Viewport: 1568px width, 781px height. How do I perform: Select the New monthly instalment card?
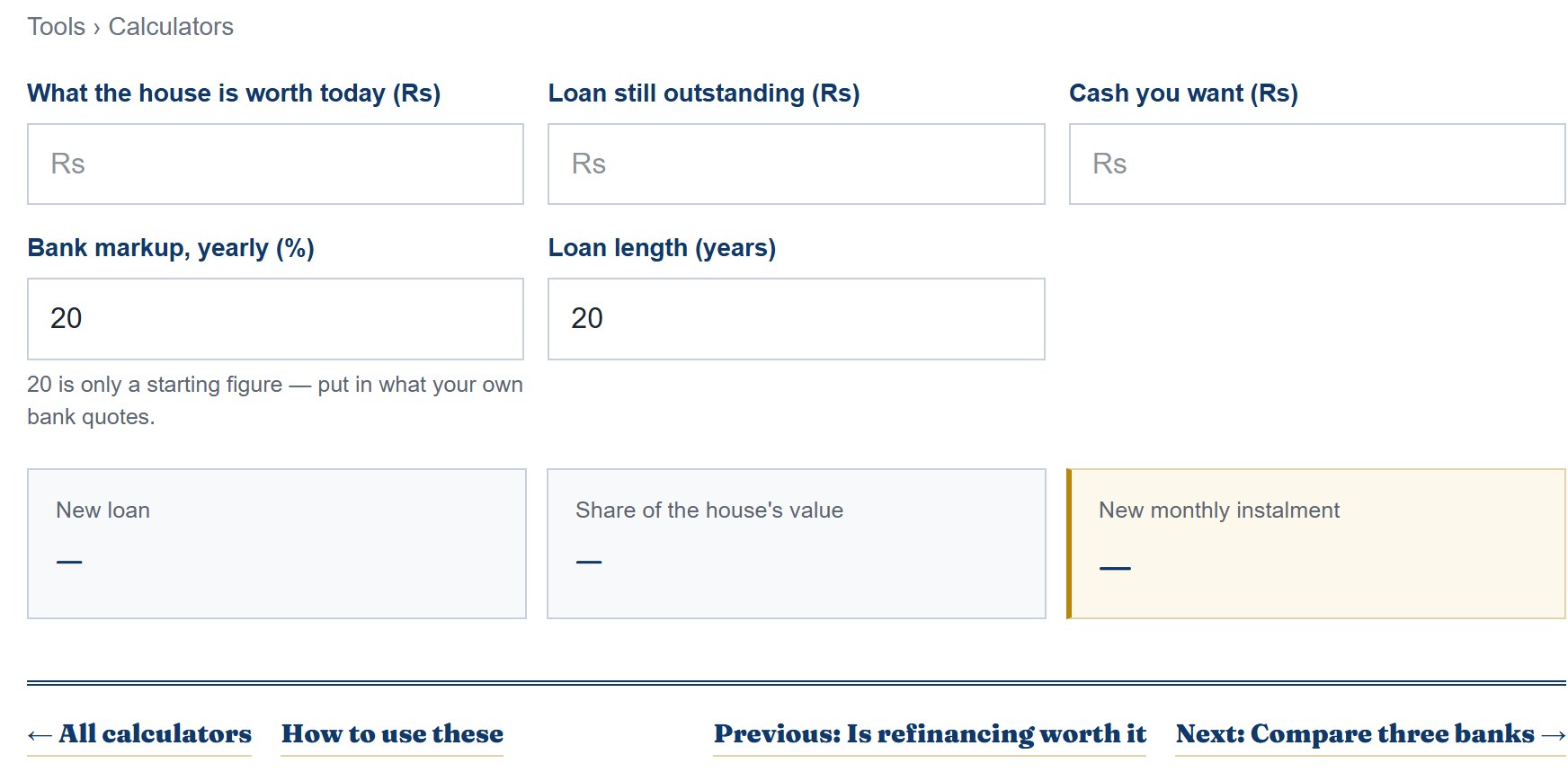click(x=1316, y=544)
